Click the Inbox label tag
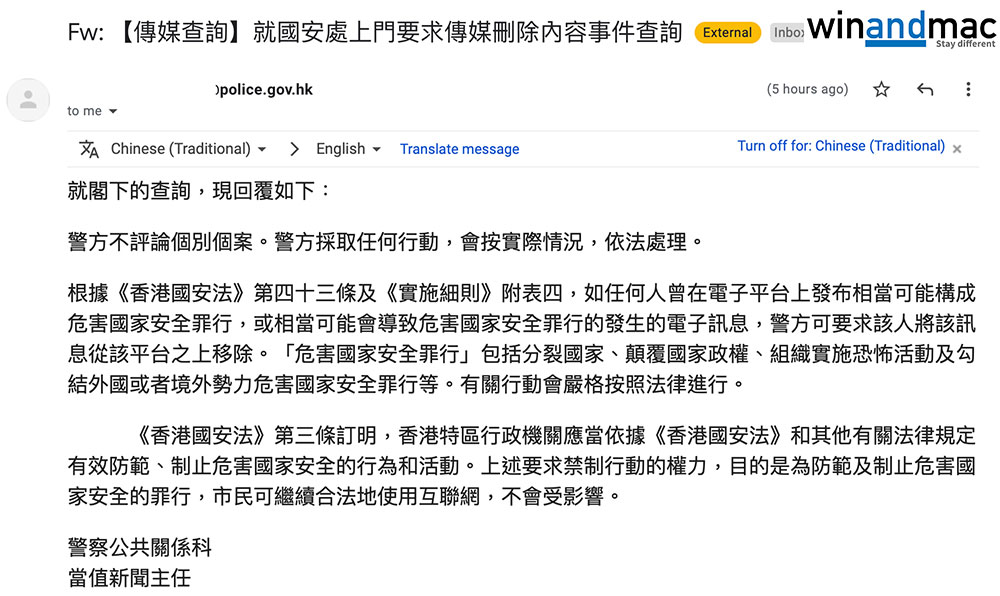This screenshot has width=1000, height=596. point(788,33)
